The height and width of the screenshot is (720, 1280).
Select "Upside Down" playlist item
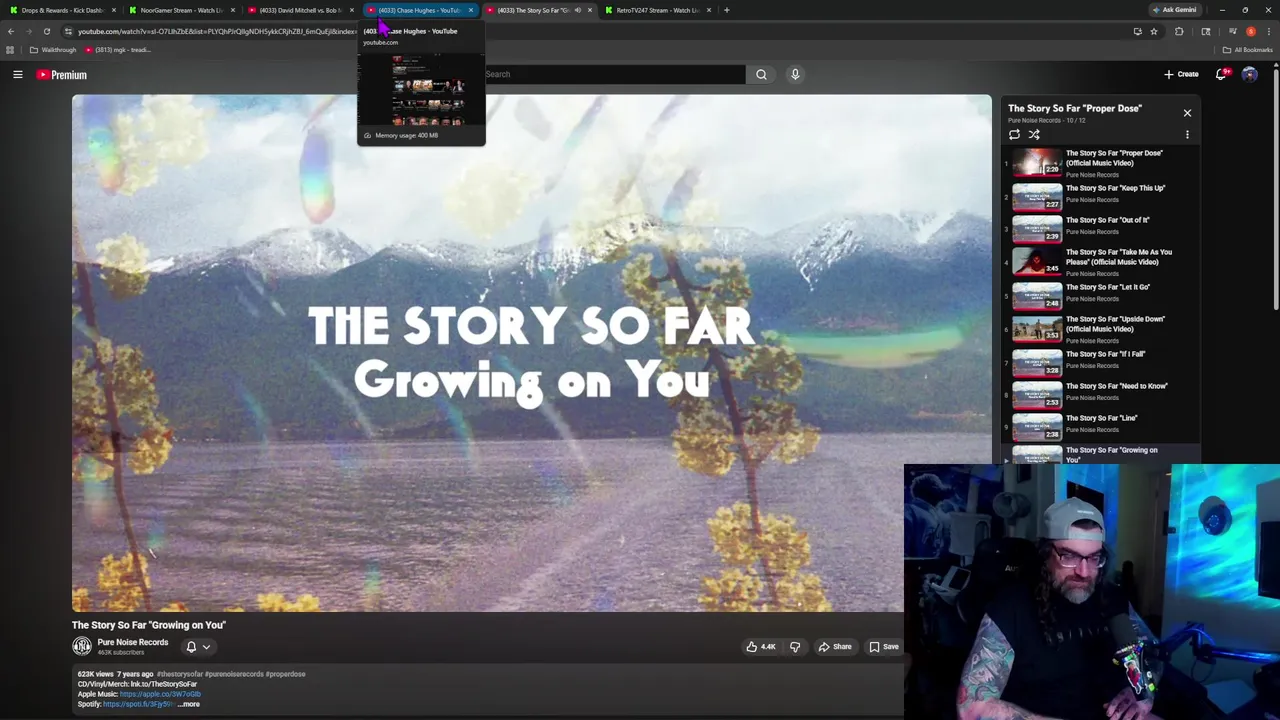pos(1100,329)
